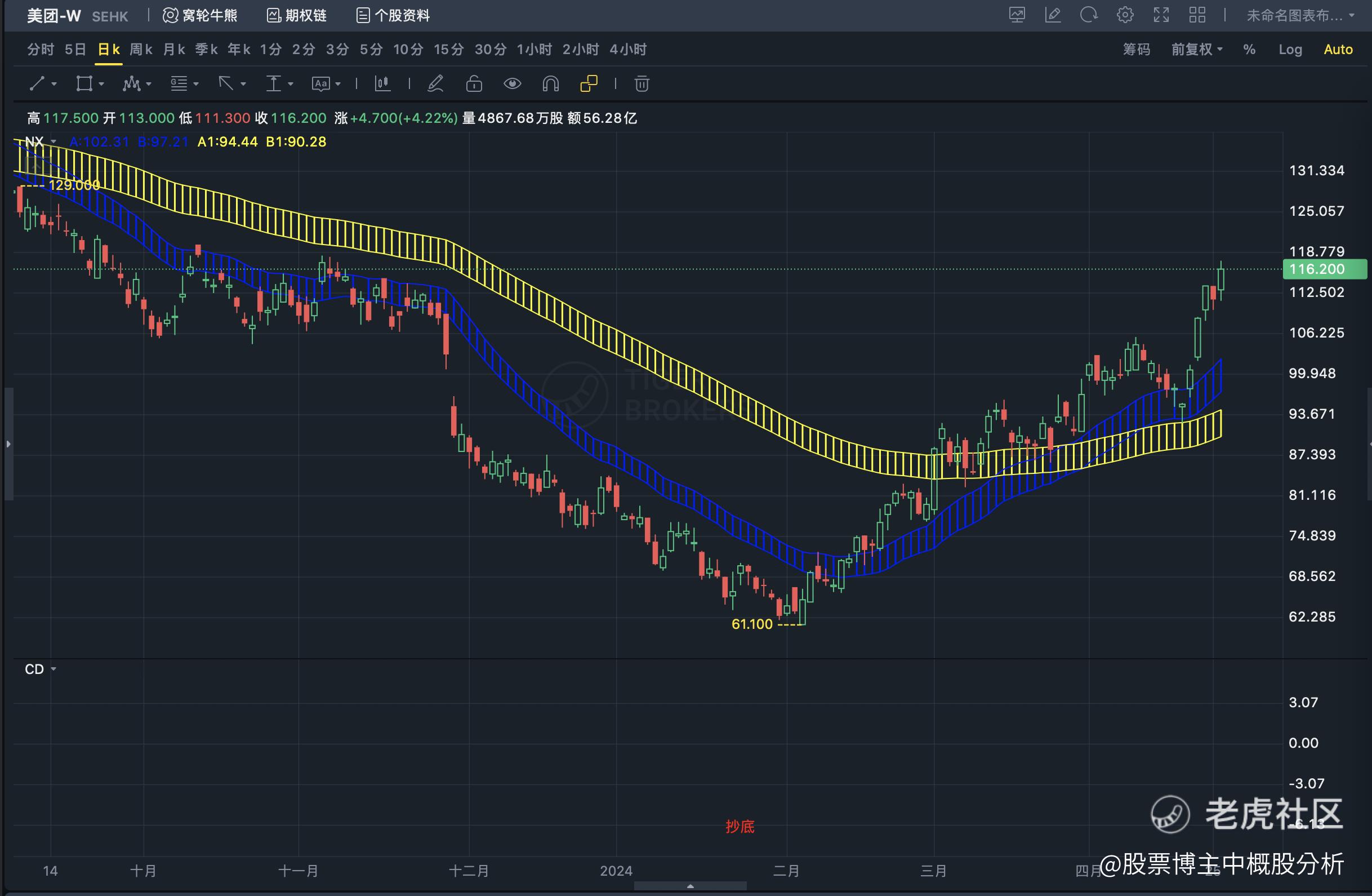Image resolution: width=1372 pixels, height=896 pixels.
Task: Toggle magnet snap mode
Action: point(550,83)
